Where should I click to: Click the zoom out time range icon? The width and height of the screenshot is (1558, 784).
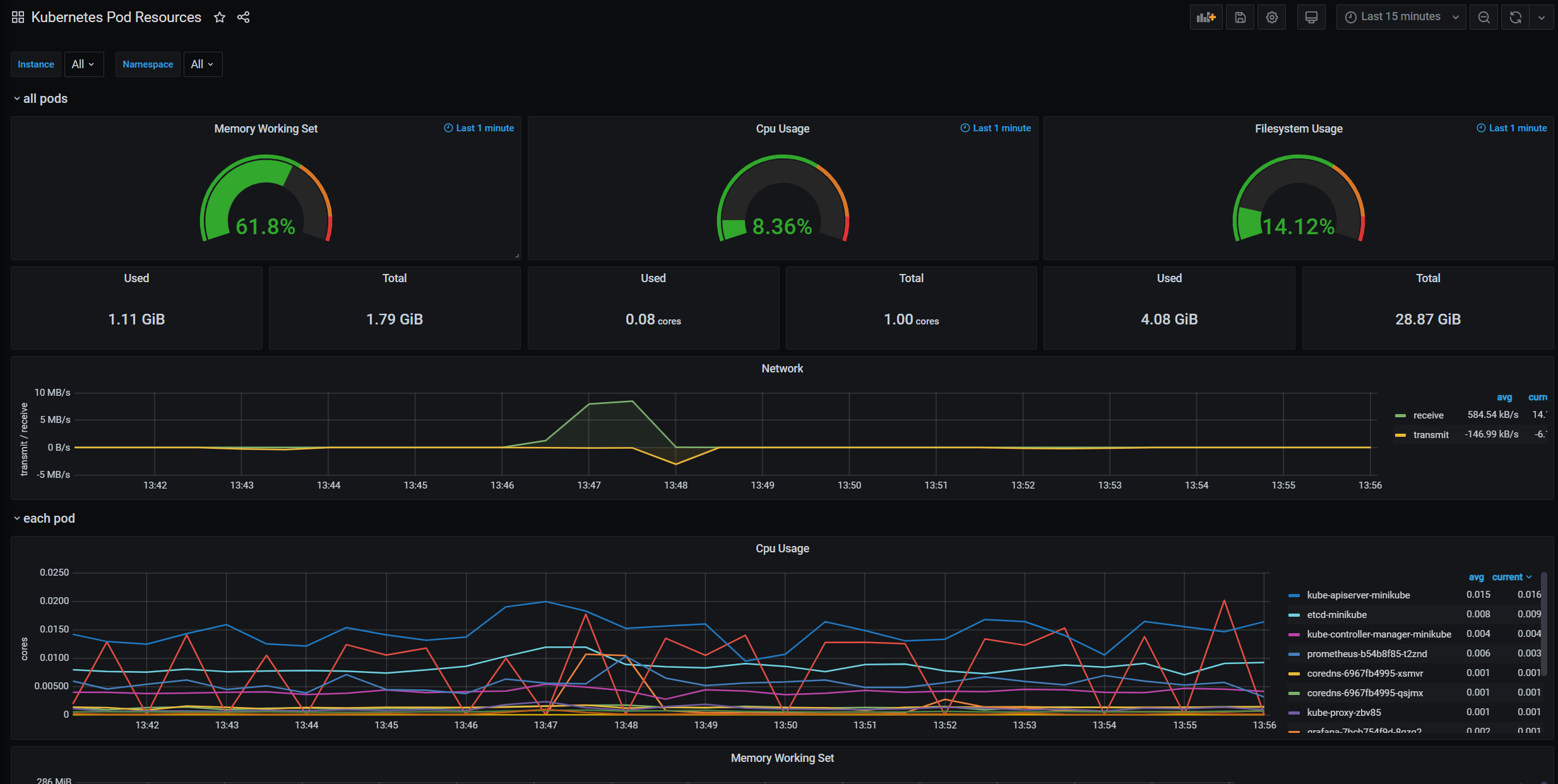tap(1484, 17)
